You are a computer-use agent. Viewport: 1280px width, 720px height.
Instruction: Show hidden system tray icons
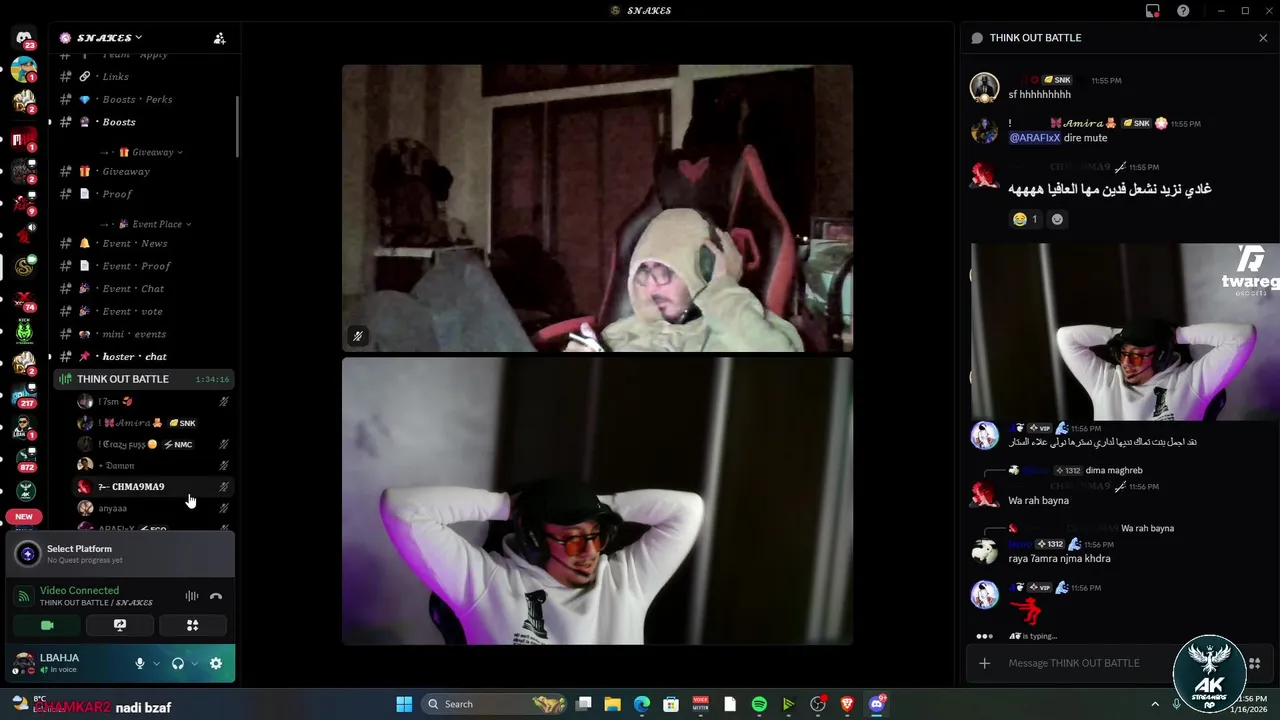coord(1155,704)
